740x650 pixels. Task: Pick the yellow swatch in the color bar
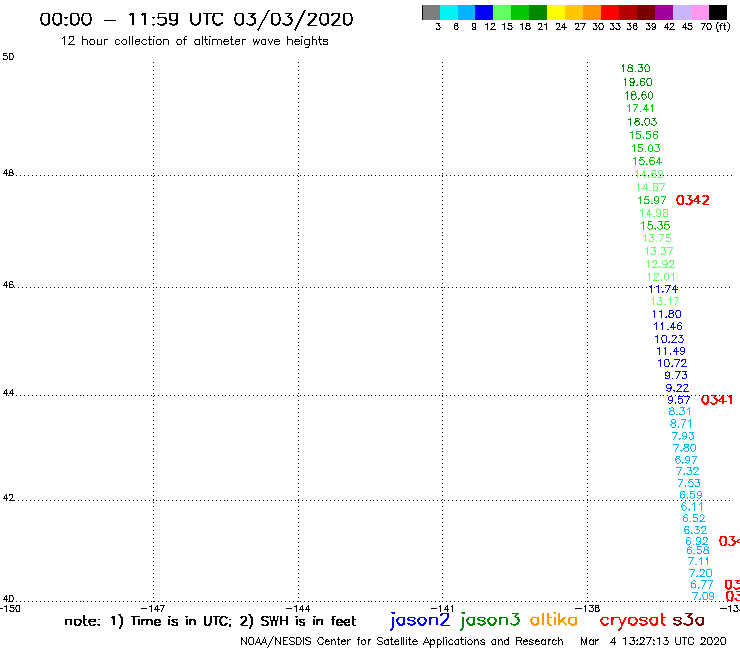556,13
